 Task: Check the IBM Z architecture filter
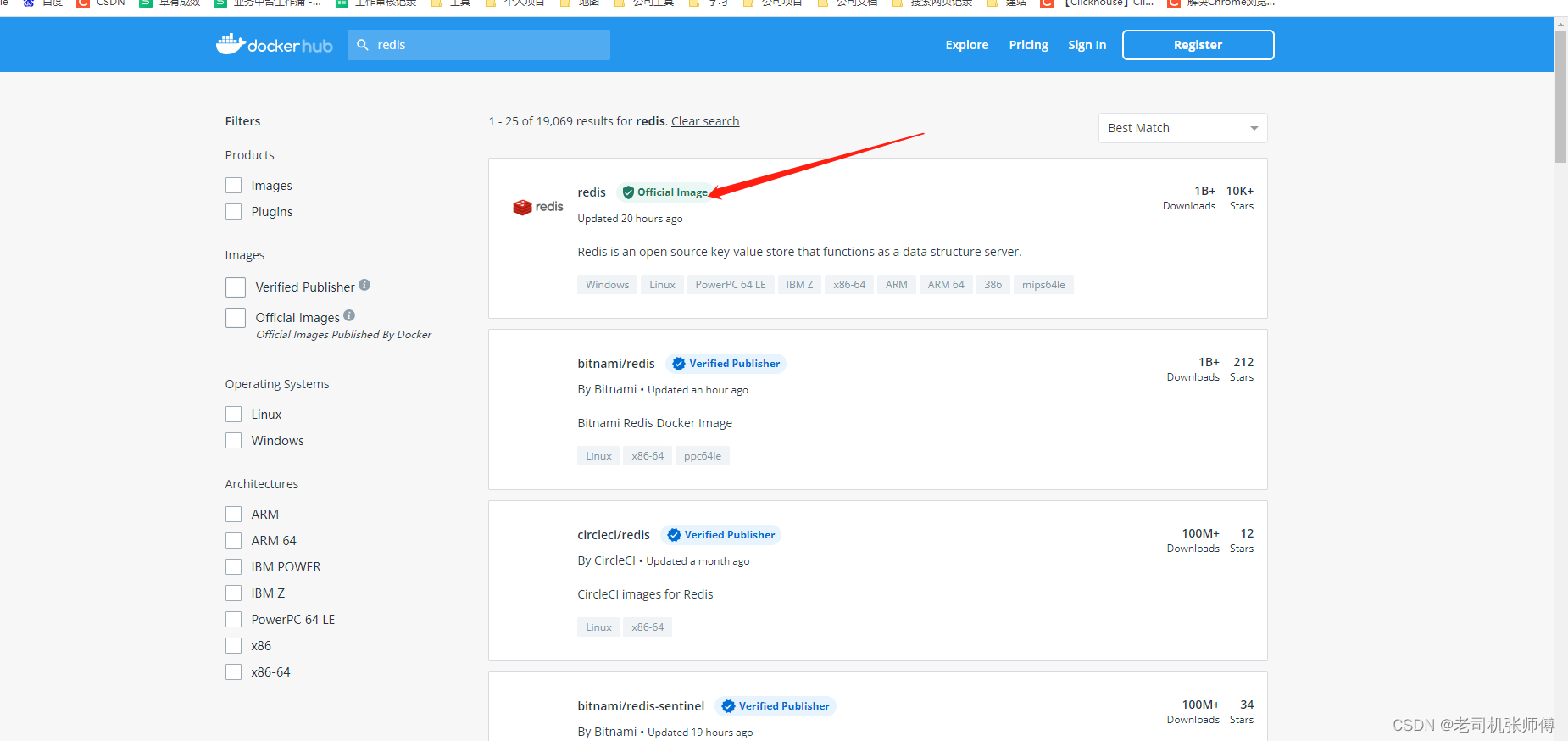tap(234, 593)
